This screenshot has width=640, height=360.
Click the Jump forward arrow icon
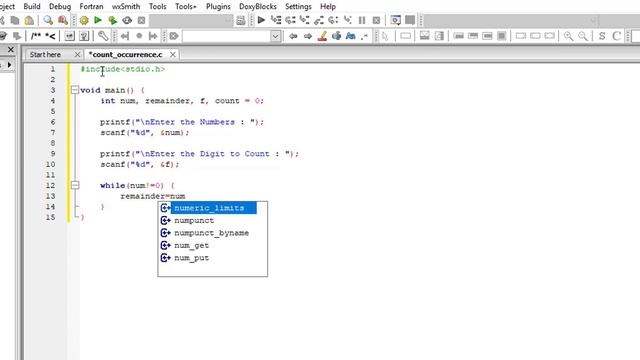(x=308, y=36)
